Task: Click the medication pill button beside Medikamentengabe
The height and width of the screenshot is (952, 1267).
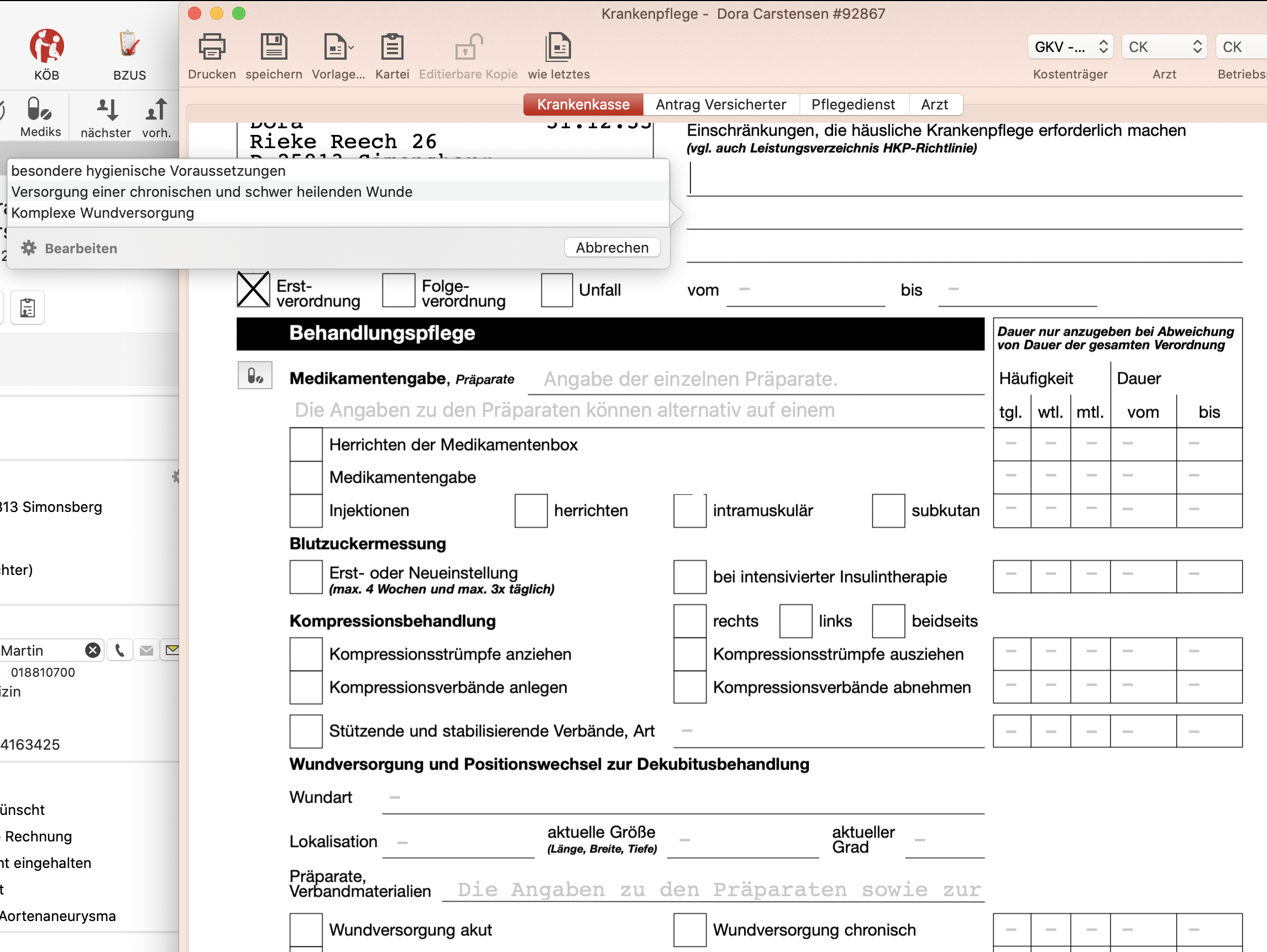Action: (x=255, y=376)
